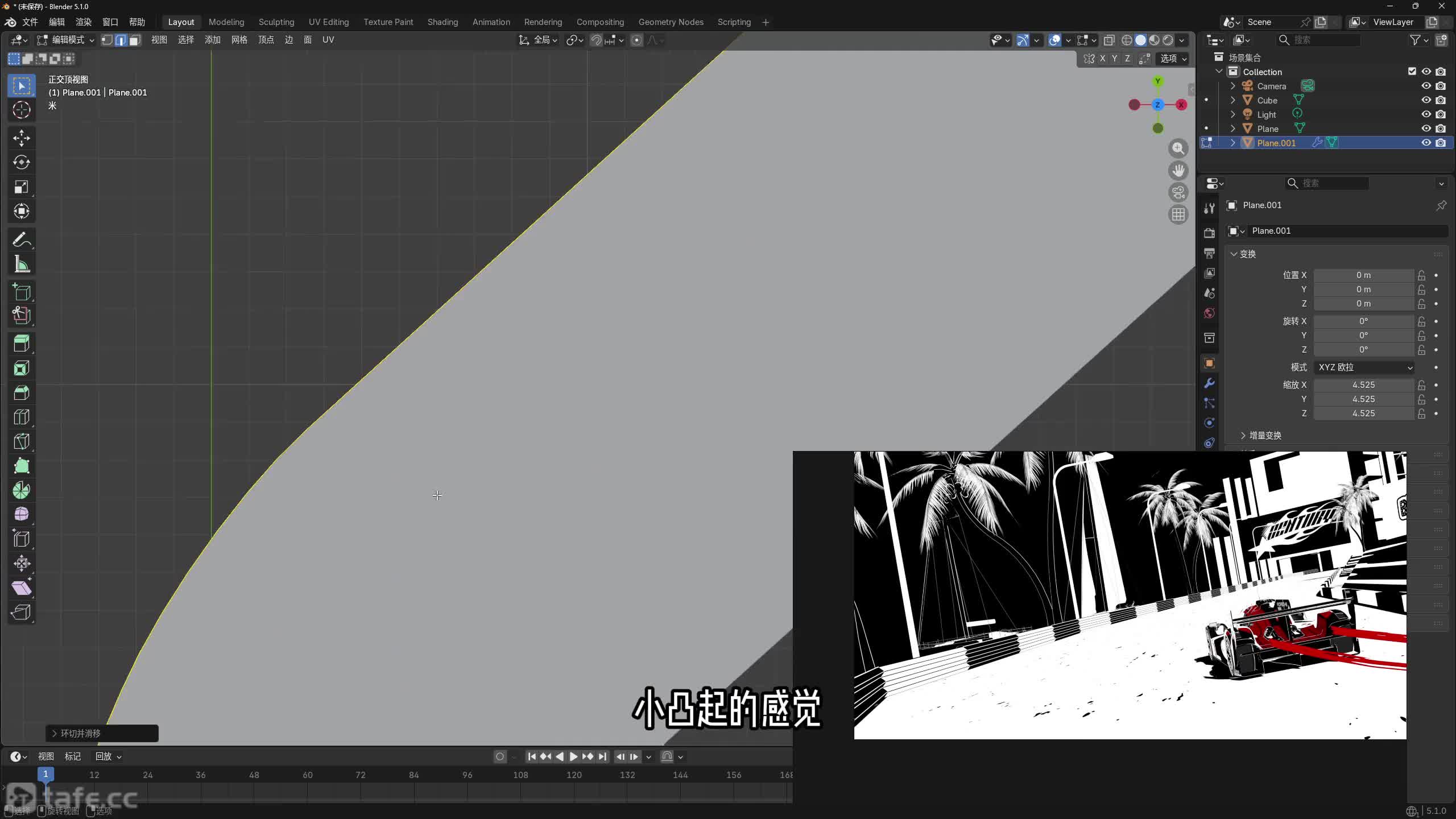Select the Knife tool
The image size is (1456, 819).
pos(21,441)
